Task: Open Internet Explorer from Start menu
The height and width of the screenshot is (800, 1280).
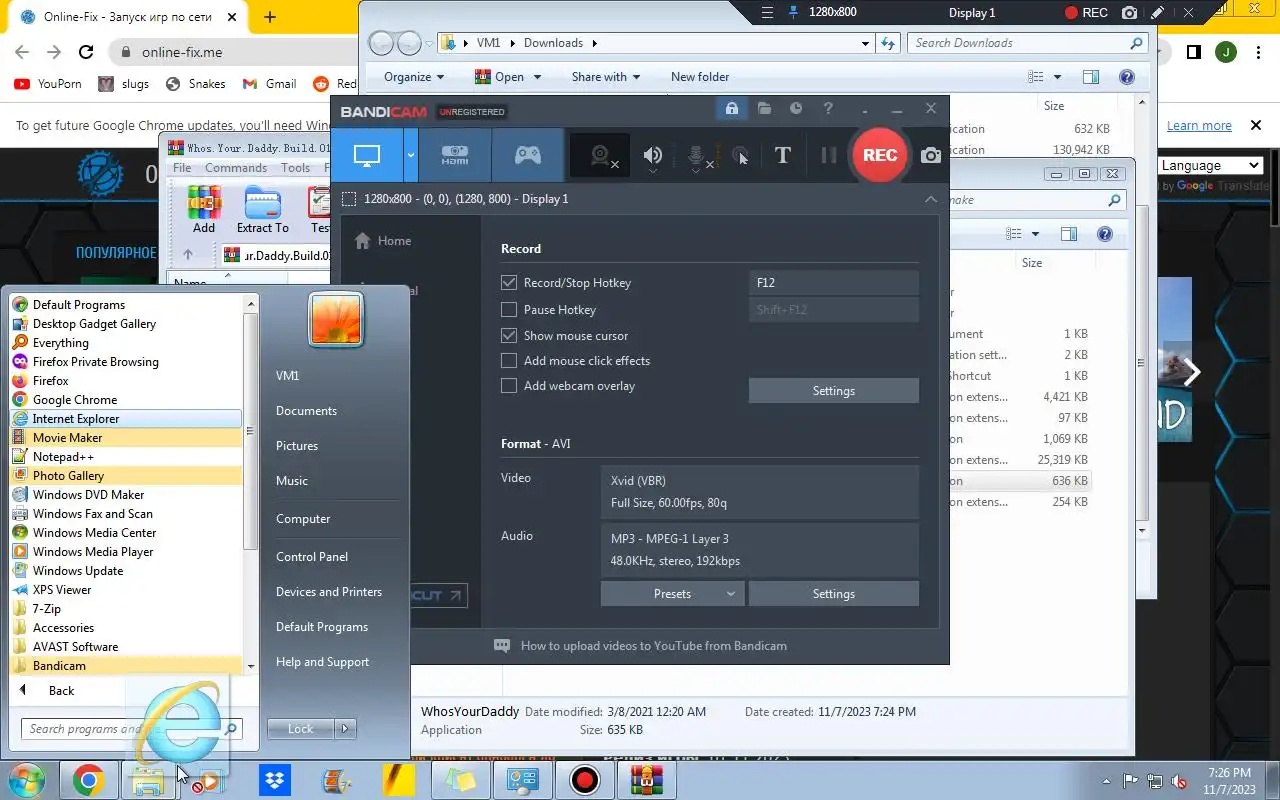Action: coord(126,419)
